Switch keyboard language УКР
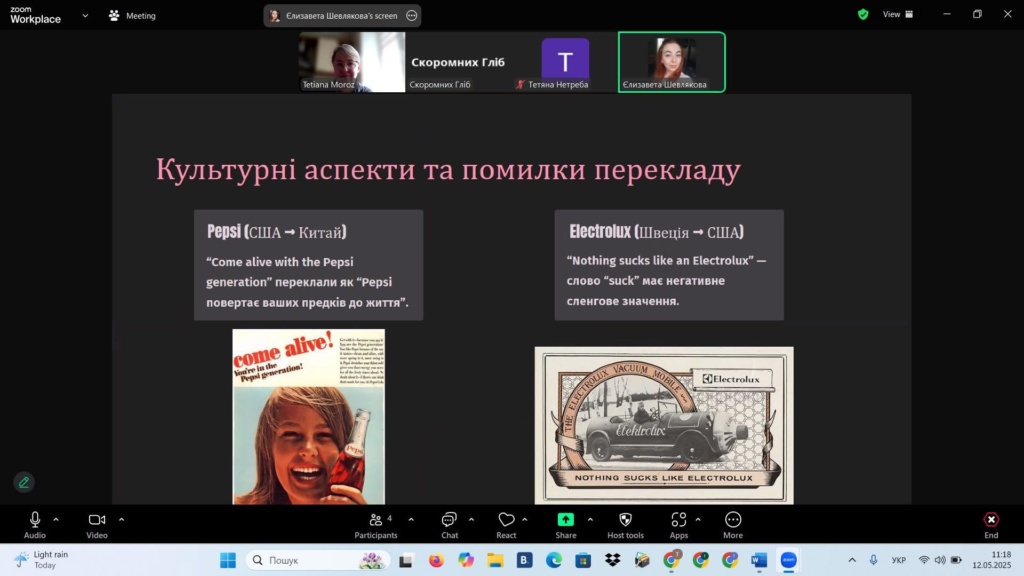 (899, 560)
